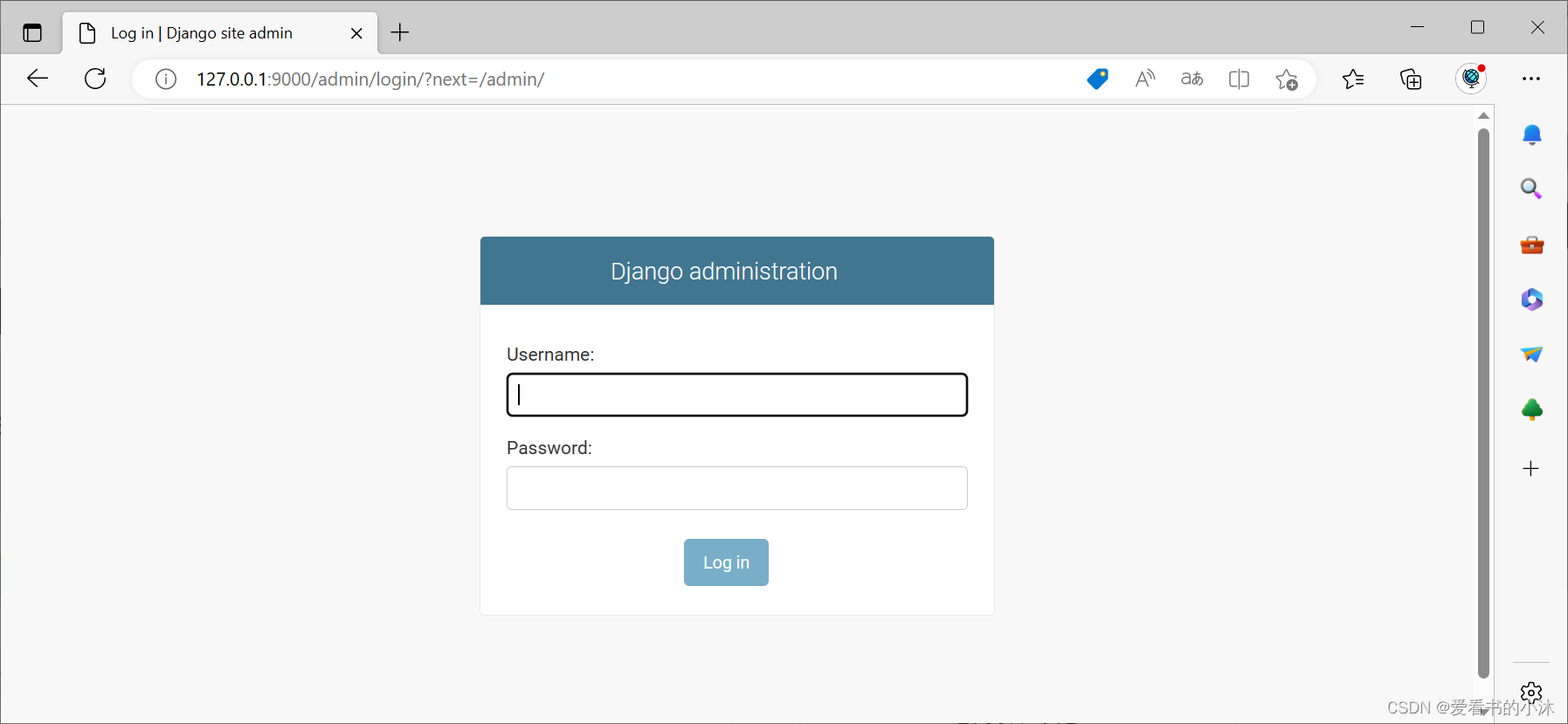Open the green tree sidebar app

[x=1532, y=410]
